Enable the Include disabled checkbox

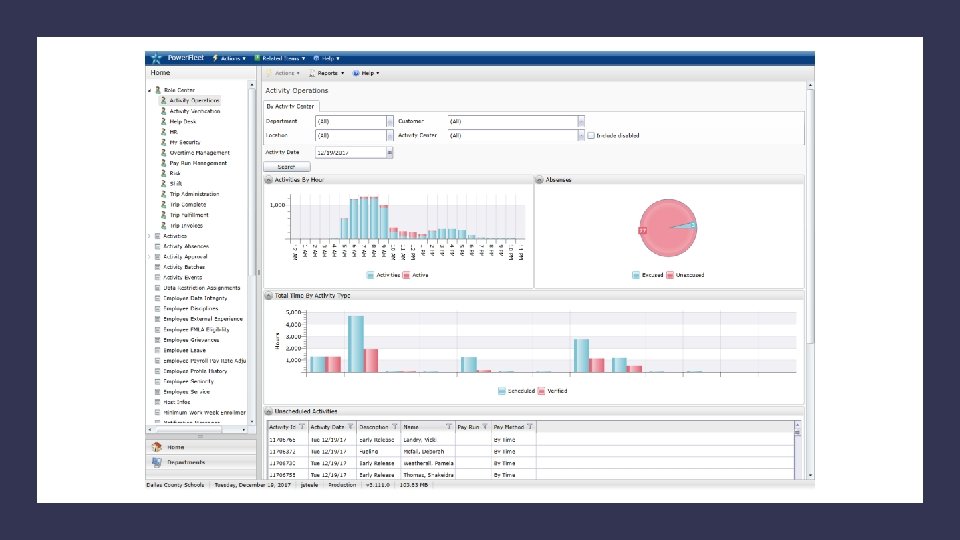coord(591,135)
